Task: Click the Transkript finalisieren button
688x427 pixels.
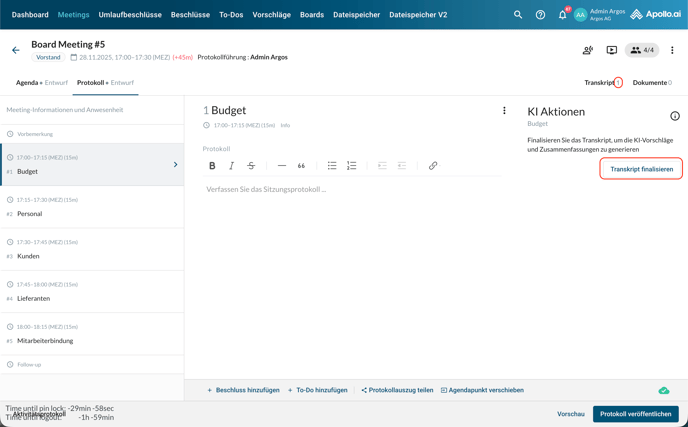Action: (x=641, y=169)
